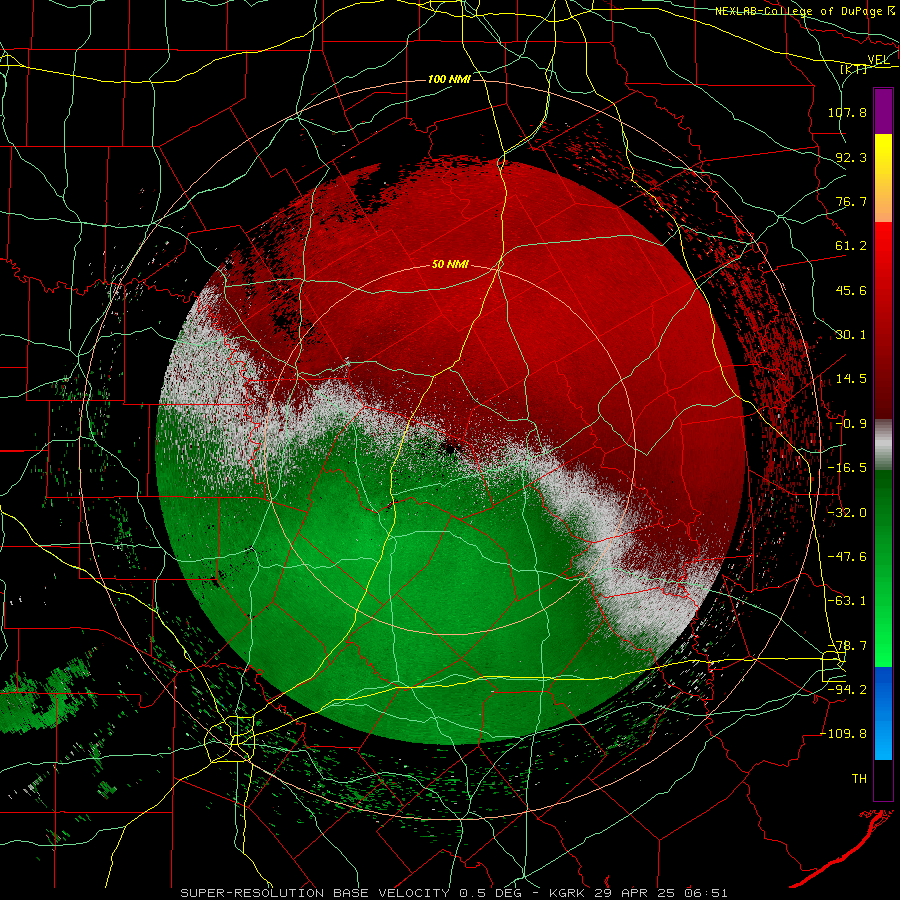Click the gray zero-velocity color bar band
900x900 pixels.
click(883, 445)
